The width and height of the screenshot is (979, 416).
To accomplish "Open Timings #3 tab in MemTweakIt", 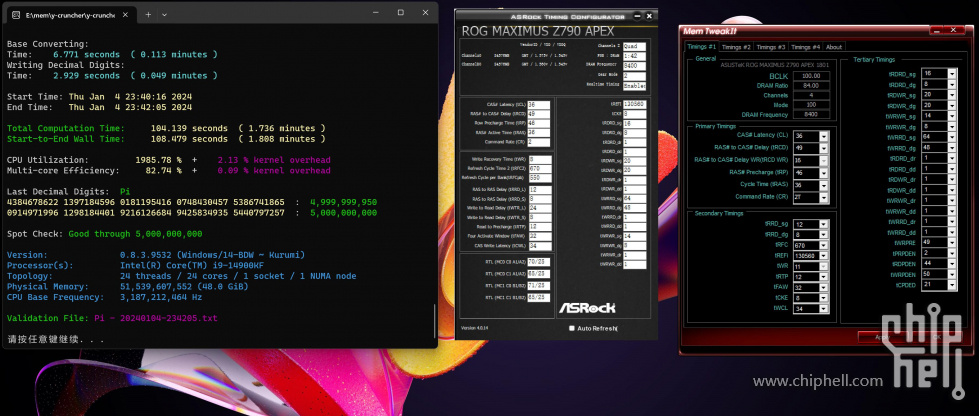I will point(770,47).
